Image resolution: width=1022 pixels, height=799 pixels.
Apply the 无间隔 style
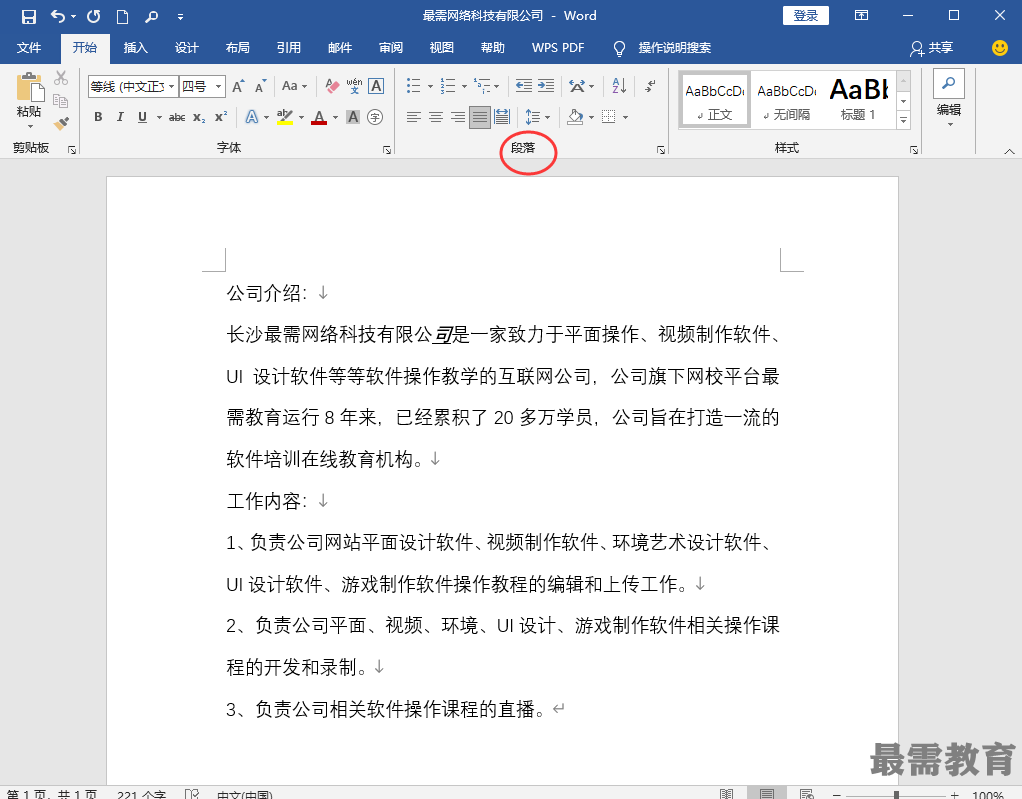click(787, 101)
